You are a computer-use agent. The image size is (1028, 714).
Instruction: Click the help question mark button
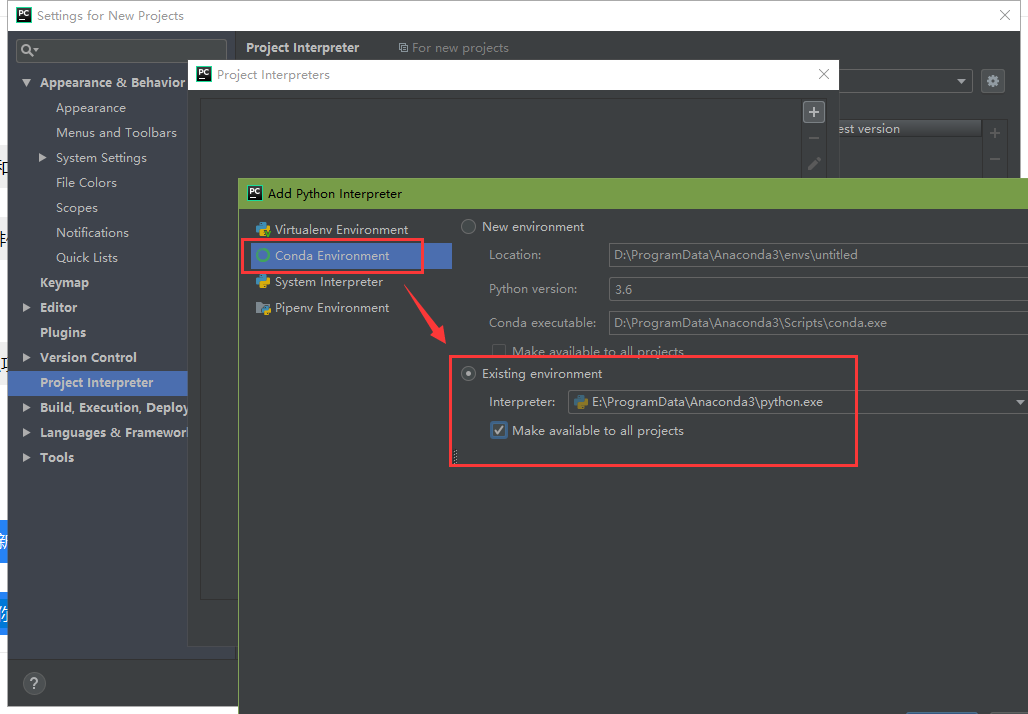coord(34,684)
